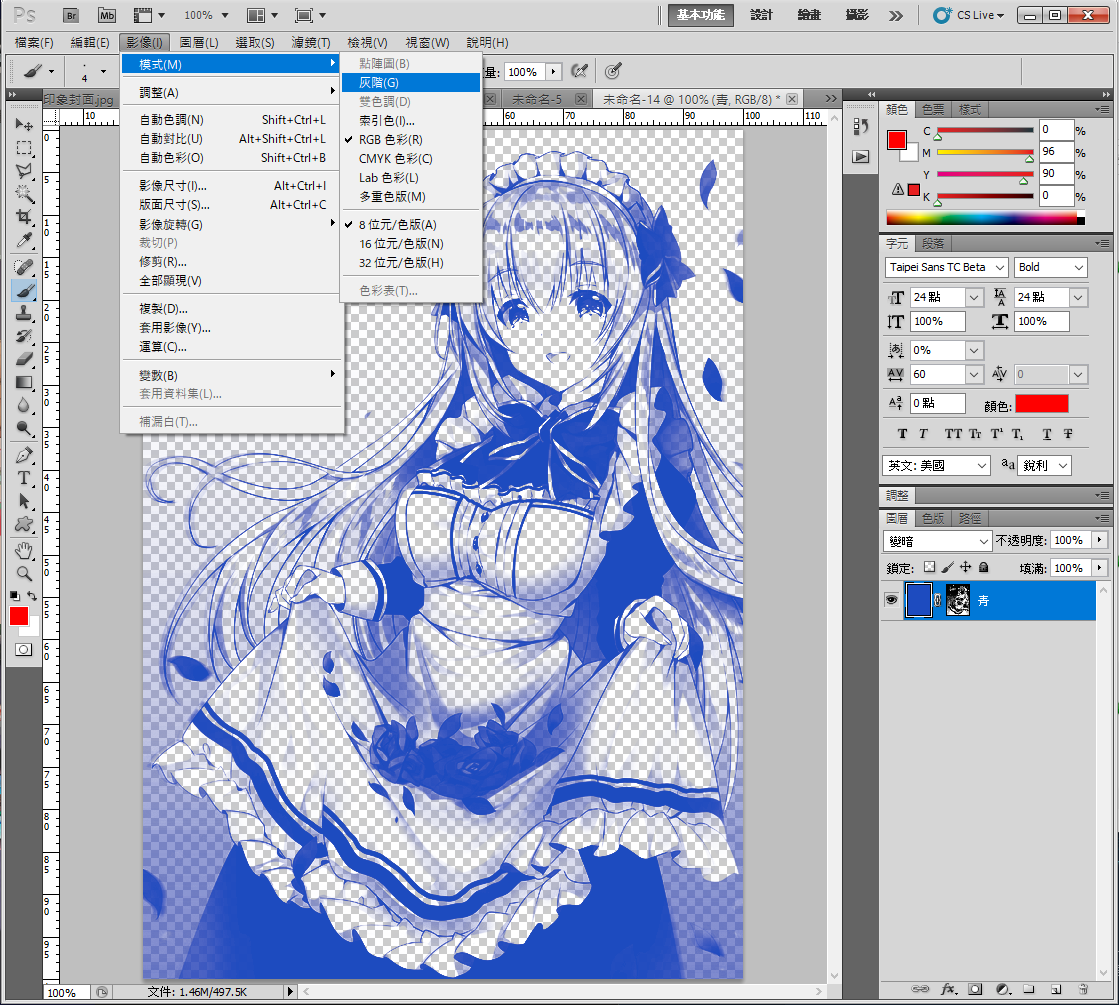The width and height of the screenshot is (1119, 1005).
Task: Select the Path Selection tool
Action: point(24,501)
